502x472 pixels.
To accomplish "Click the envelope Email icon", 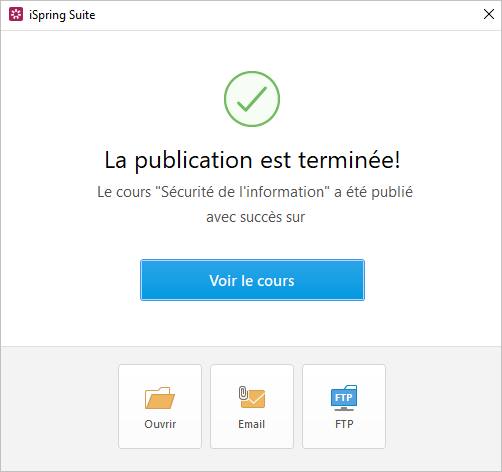I will point(252,397).
